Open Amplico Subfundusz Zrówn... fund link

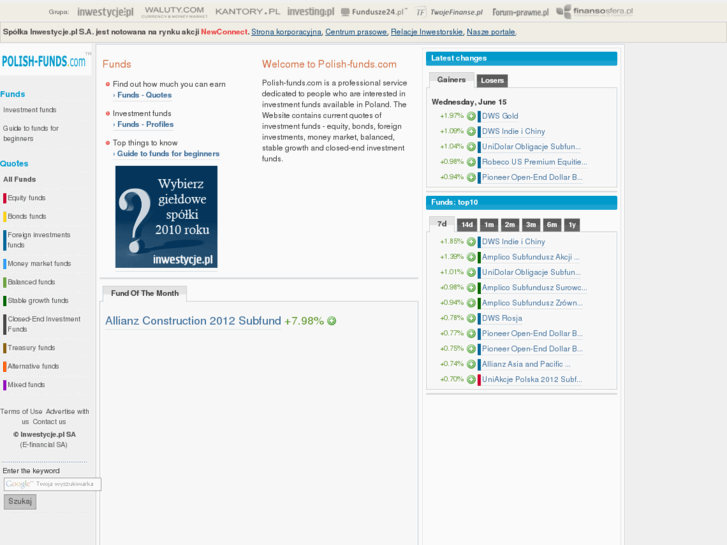[x=532, y=303]
